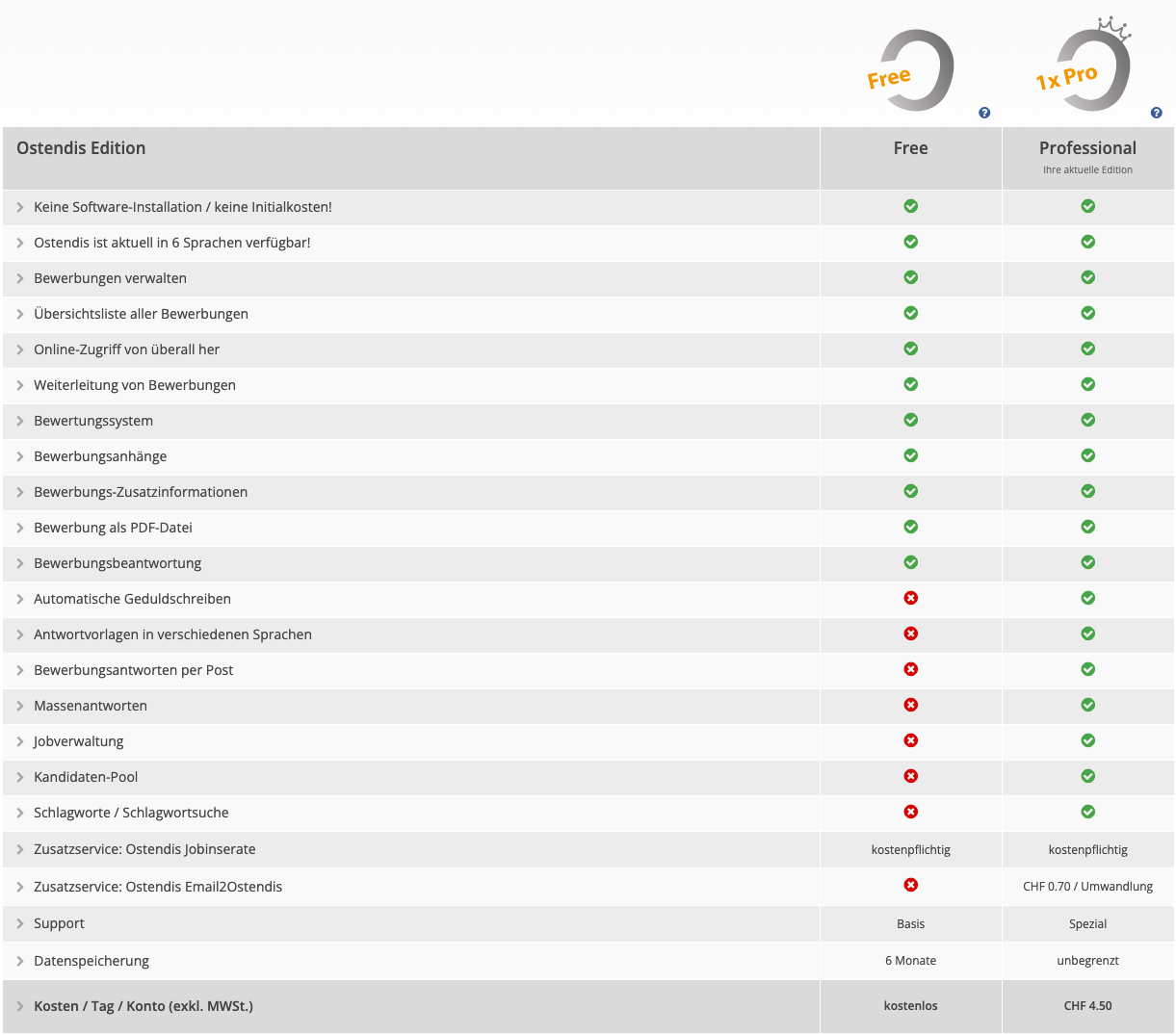This screenshot has height=1035, width=1176.
Task: Expand Zusatzservice Ostendis Jobinserate row chevron
Action: (20, 849)
